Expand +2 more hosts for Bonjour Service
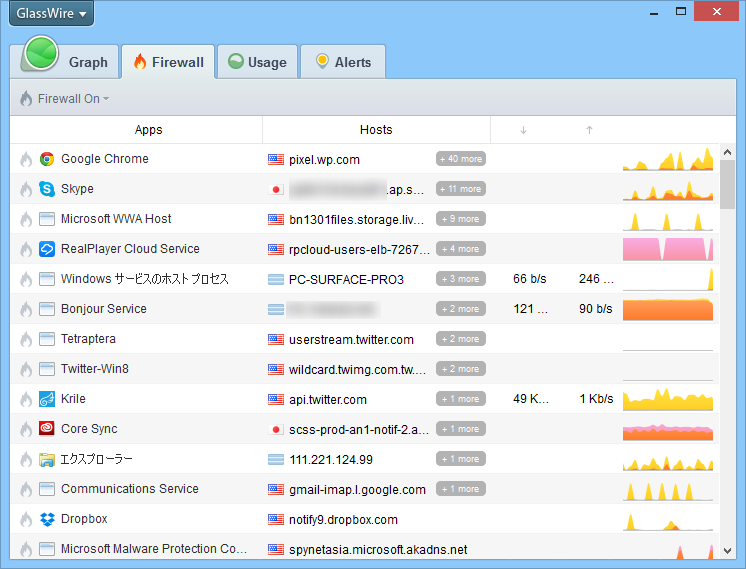 click(x=461, y=309)
